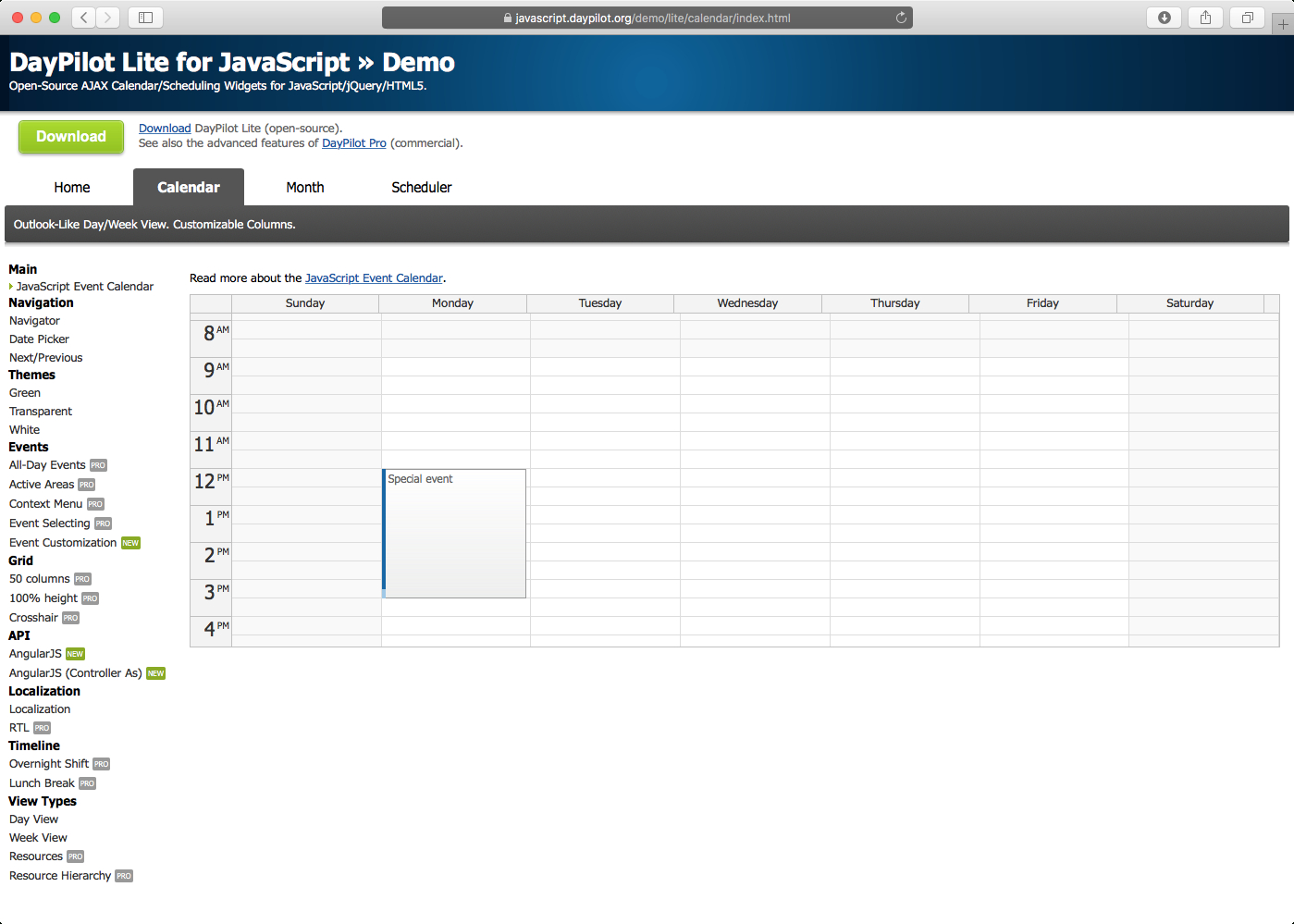Show all tabs overview icon
The width and height of the screenshot is (1294, 924).
(1248, 18)
